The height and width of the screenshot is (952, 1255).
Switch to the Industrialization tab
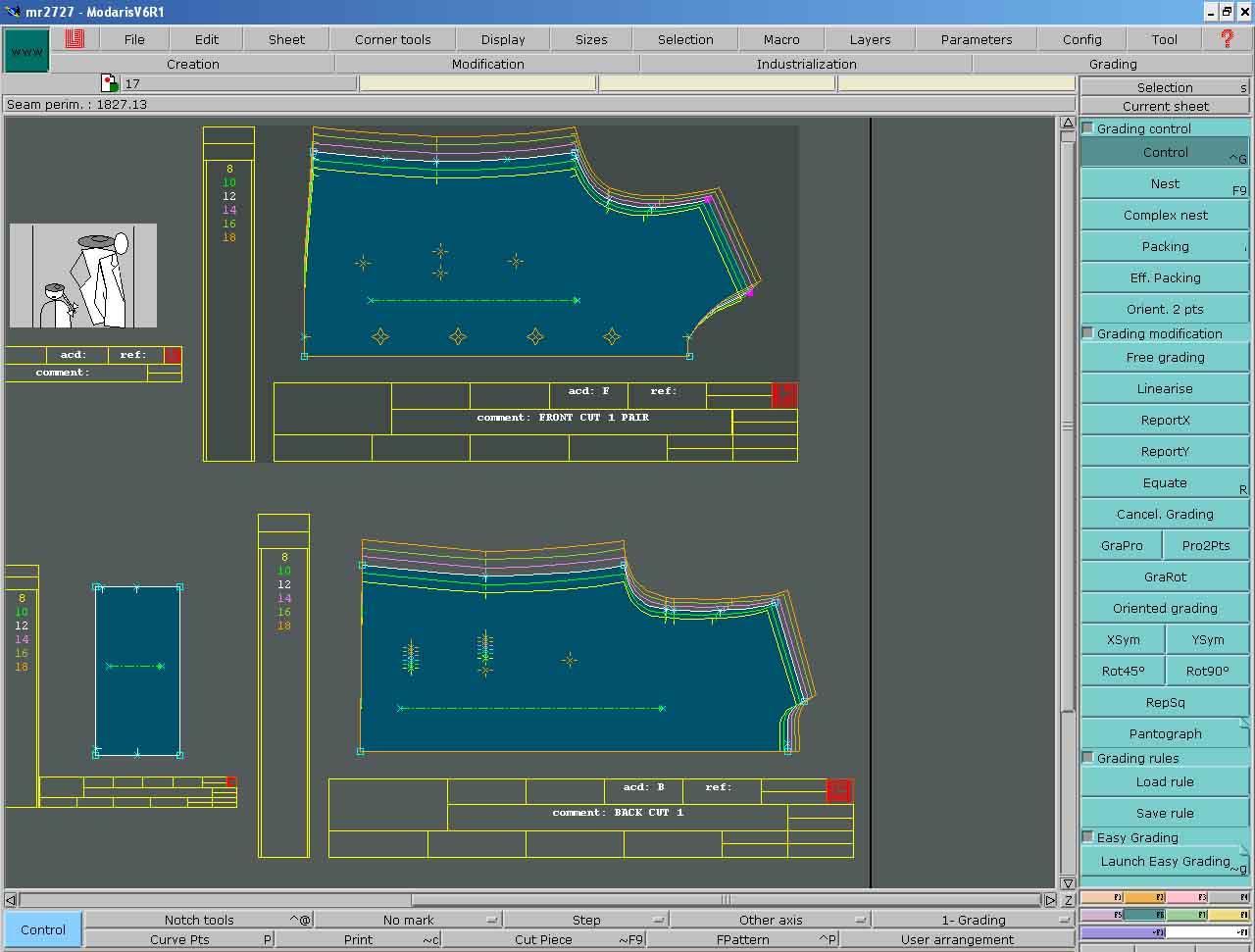pos(806,64)
